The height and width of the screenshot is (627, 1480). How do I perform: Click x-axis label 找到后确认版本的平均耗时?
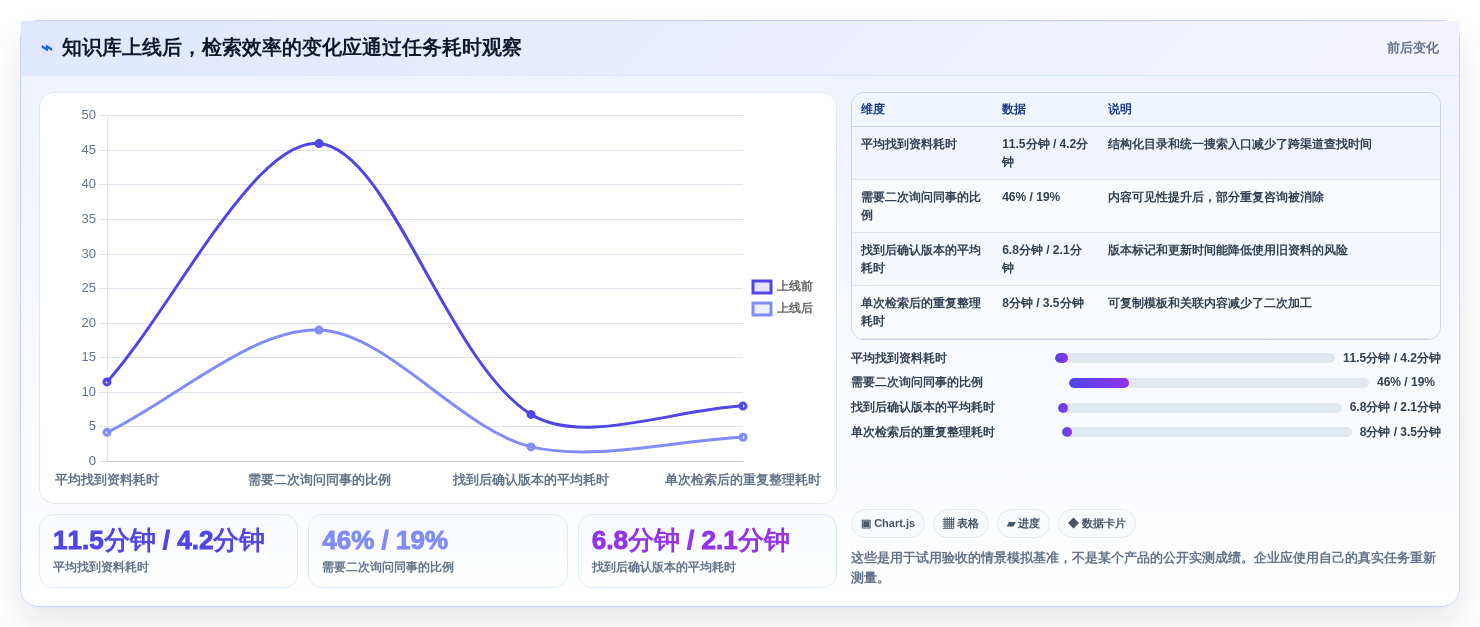point(531,480)
